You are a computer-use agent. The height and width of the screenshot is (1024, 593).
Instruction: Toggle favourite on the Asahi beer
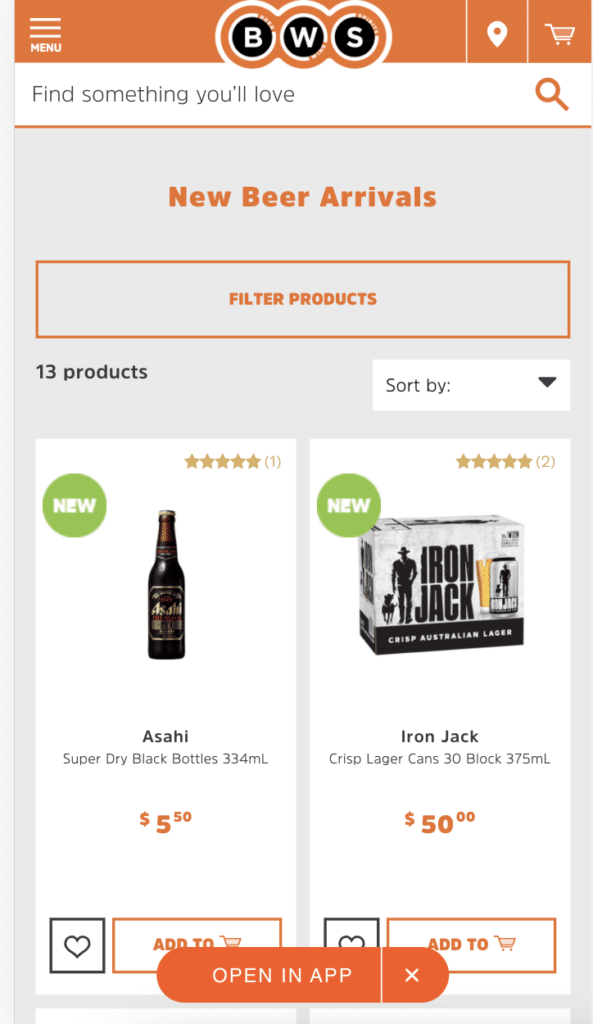(x=77, y=944)
